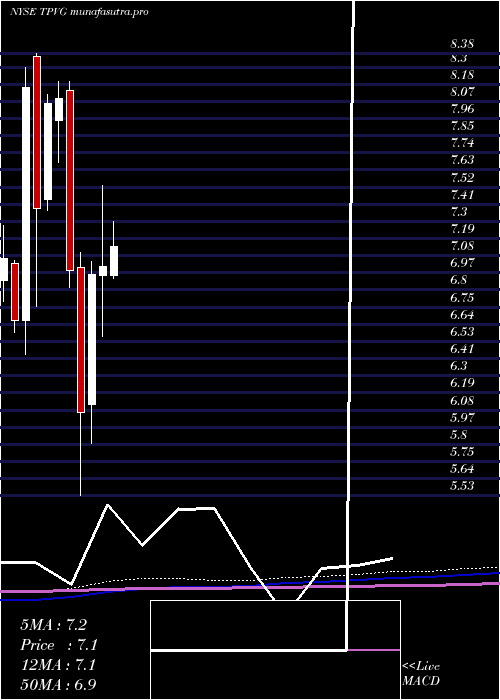This screenshot has height=700, width=500.
Task: Select the long red candlestick bottoming near 5.97
Action: (x=81, y=340)
